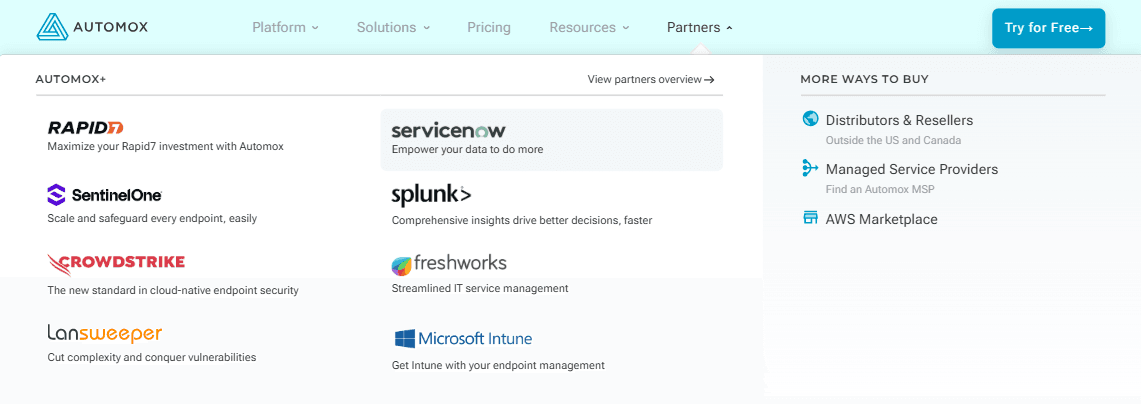Click 'Outside the US and Canada' subtitle
1141x404 pixels.
pos(894,140)
